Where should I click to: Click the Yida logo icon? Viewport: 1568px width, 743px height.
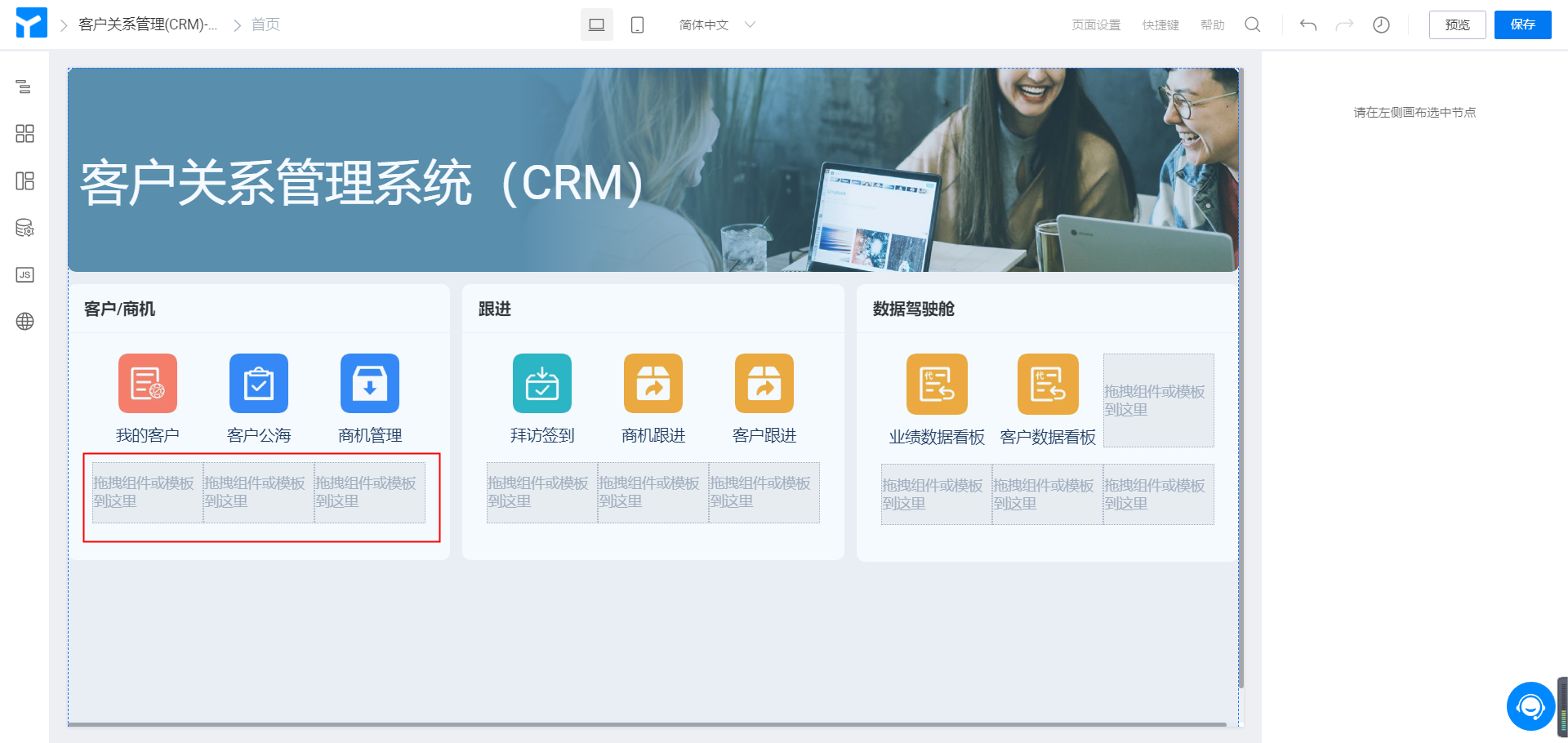[x=31, y=23]
